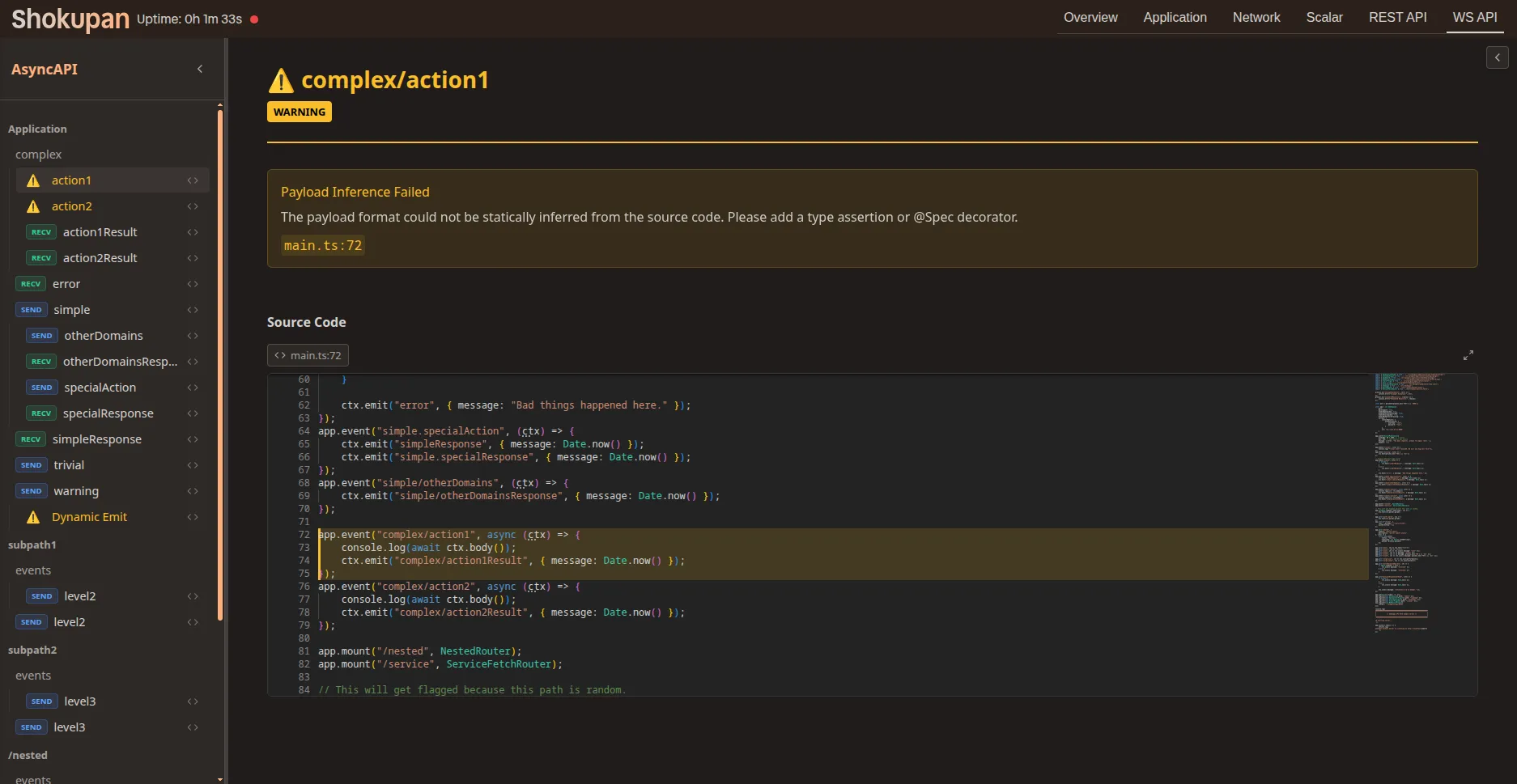Click the SEND badge on the trivial channel

coord(30,464)
